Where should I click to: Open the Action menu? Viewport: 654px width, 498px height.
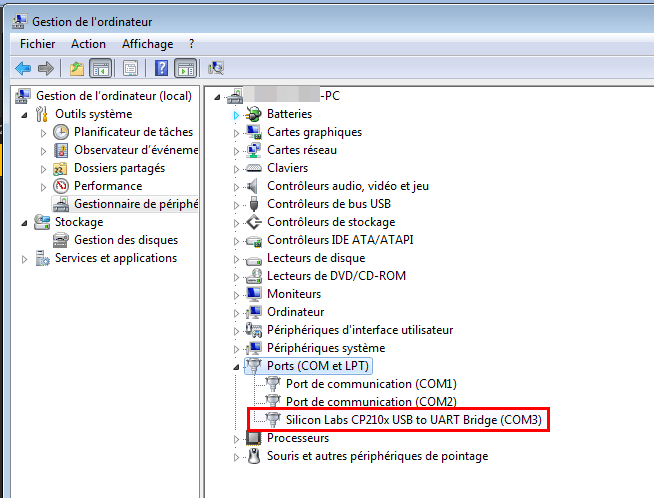(x=88, y=44)
